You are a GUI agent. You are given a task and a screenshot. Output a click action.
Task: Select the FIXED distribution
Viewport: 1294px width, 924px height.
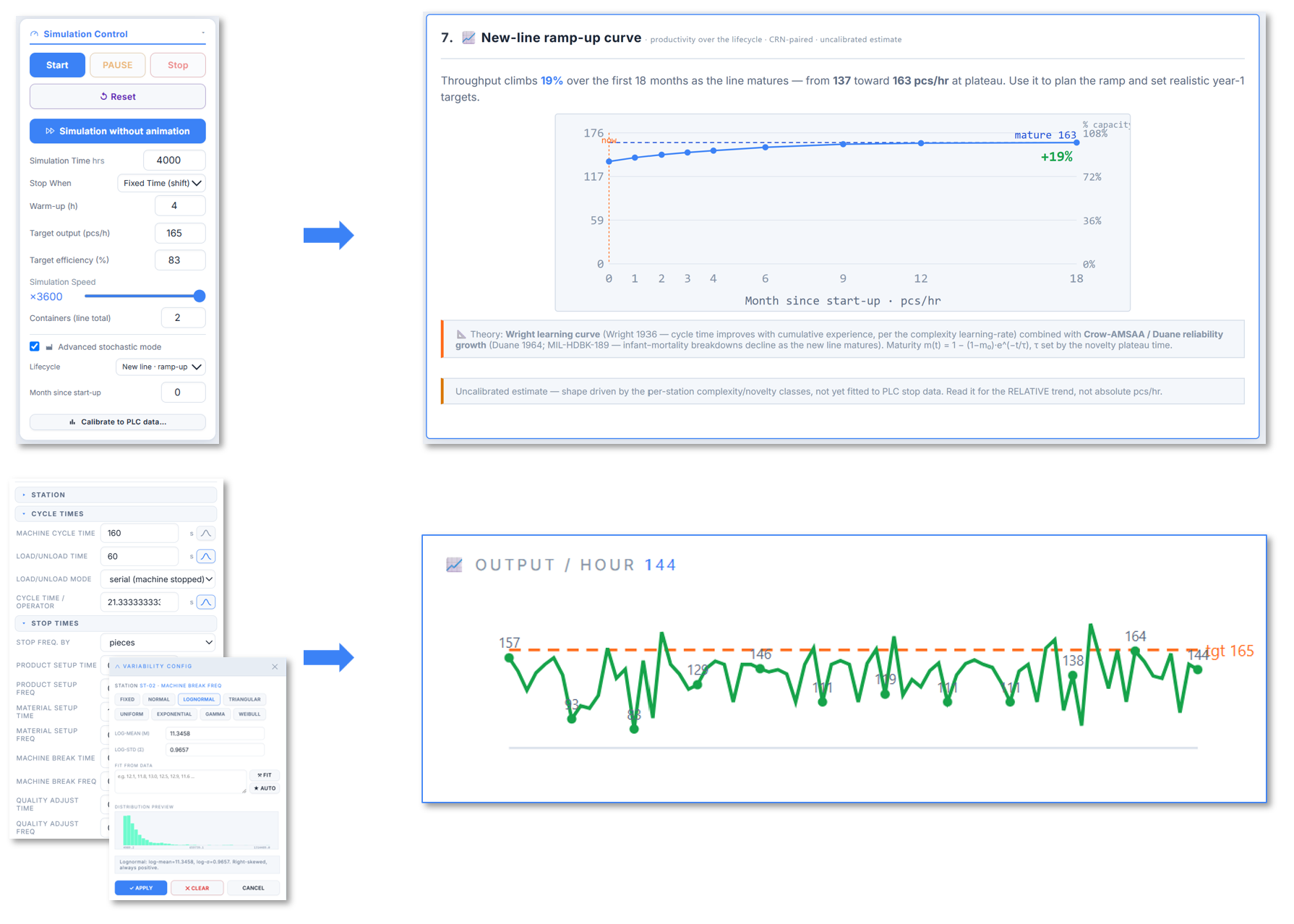(127, 699)
